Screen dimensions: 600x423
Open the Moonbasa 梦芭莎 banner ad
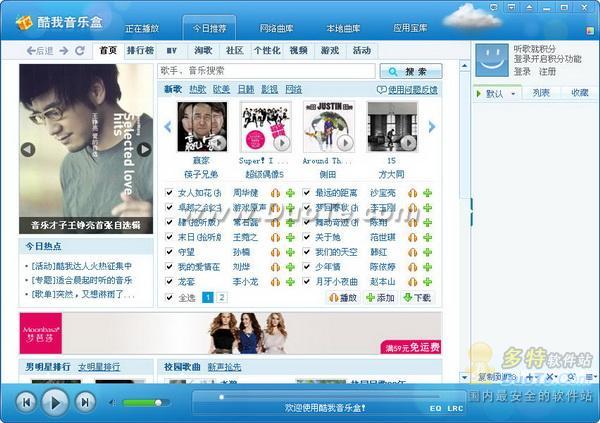pyautogui.click(x=230, y=333)
